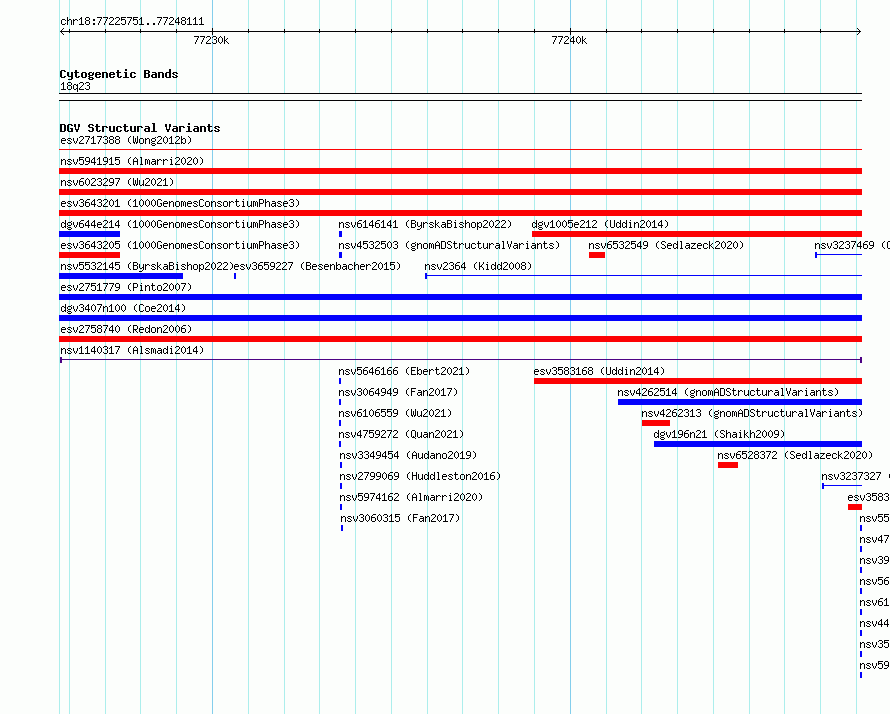Open variant nsv6023297 (Wu2021) label
Screen dimensions: 890x714
(x=117, y=182)
